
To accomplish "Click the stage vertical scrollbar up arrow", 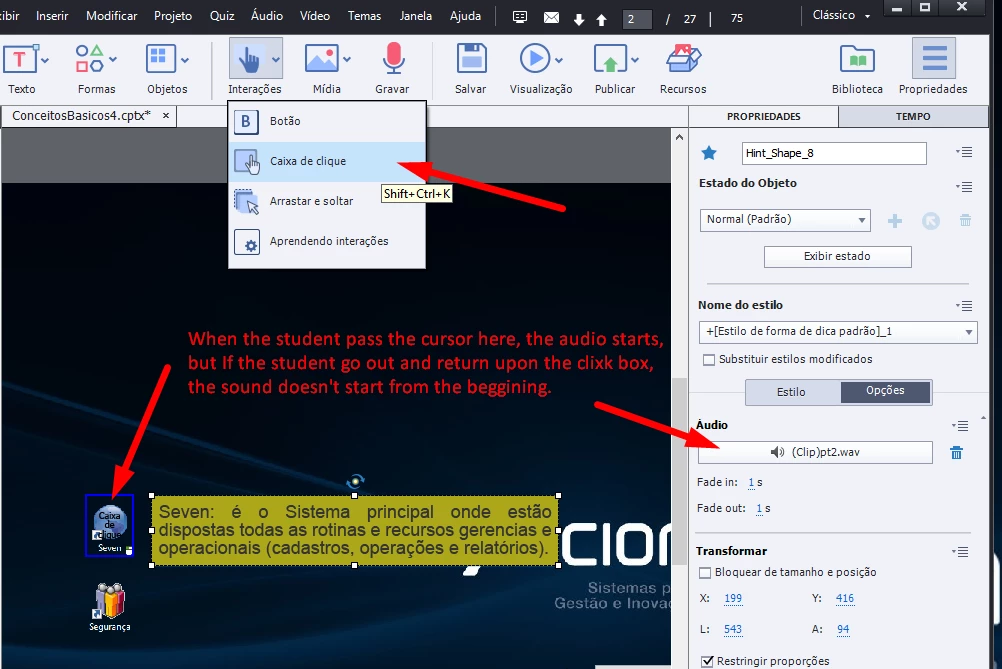I will (679, 137).
